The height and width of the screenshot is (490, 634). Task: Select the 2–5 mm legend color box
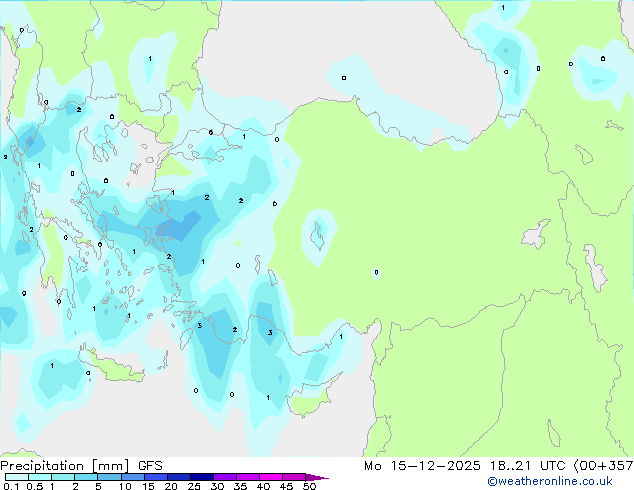pos(86,477)
